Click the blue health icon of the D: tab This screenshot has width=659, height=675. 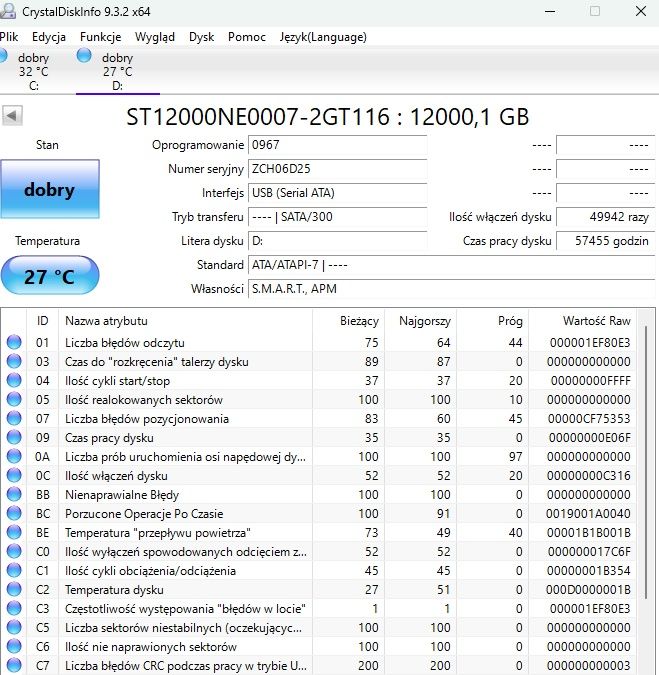[x=84, y=56]
